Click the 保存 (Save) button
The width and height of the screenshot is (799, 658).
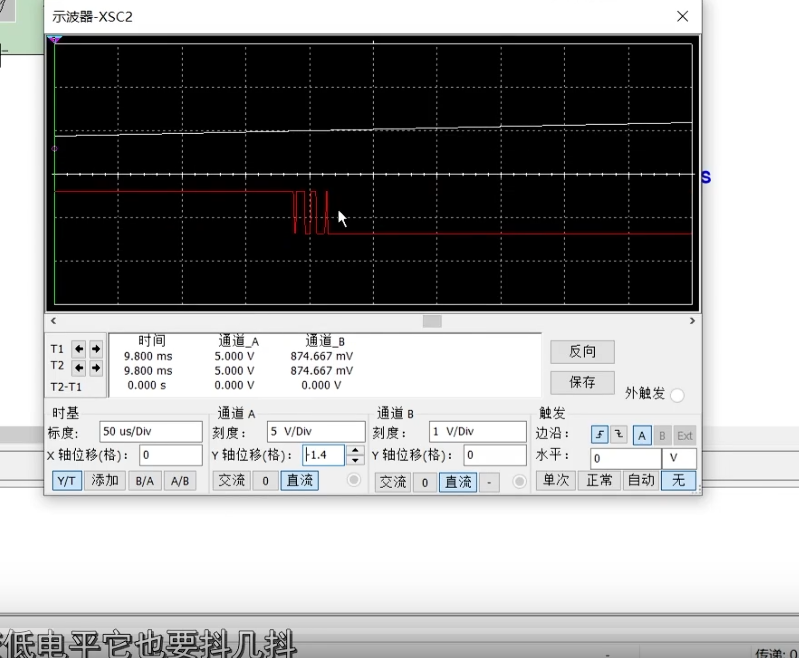pos(582,382)
